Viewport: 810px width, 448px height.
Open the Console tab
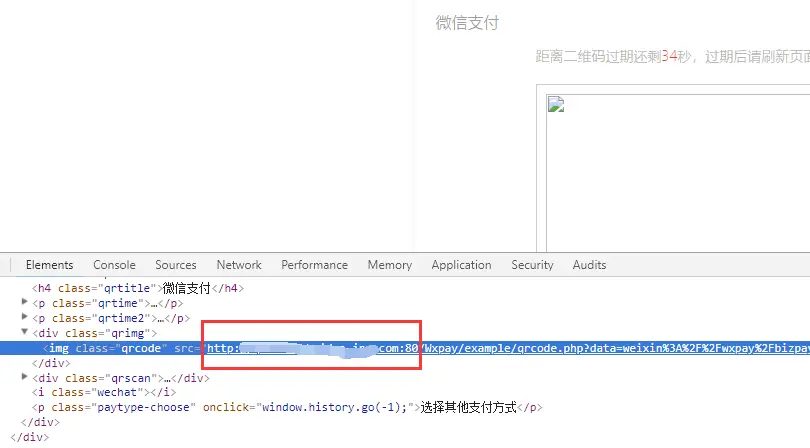(x=114, y=265)
